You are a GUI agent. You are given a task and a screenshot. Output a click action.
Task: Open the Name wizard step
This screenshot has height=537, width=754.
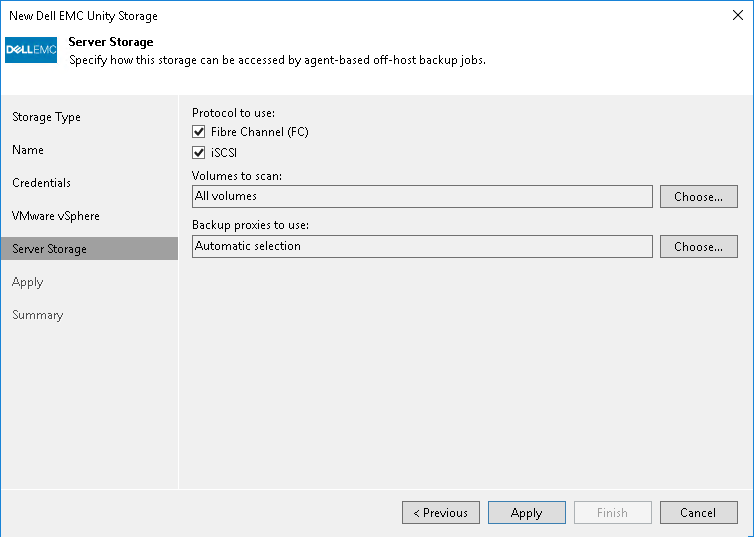pos(28,150)
